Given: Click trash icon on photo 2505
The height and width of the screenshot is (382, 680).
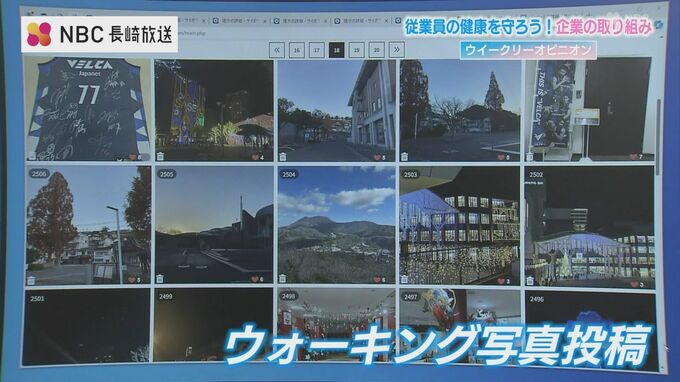Looking at the screenshot, I should 160,278.
